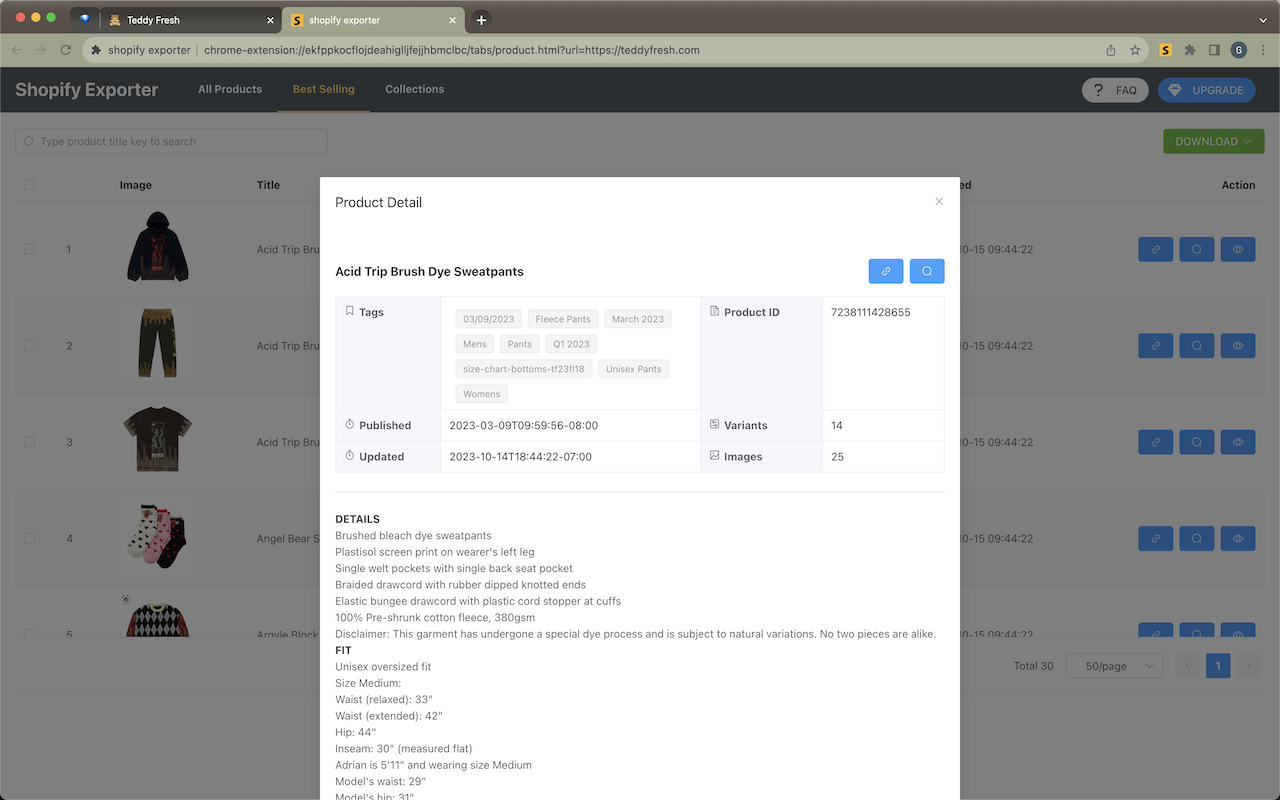
Task: Click the size-chart-bottoms-tf23fl18 tag
Action: pyautogui.click(x=524, y=369)
